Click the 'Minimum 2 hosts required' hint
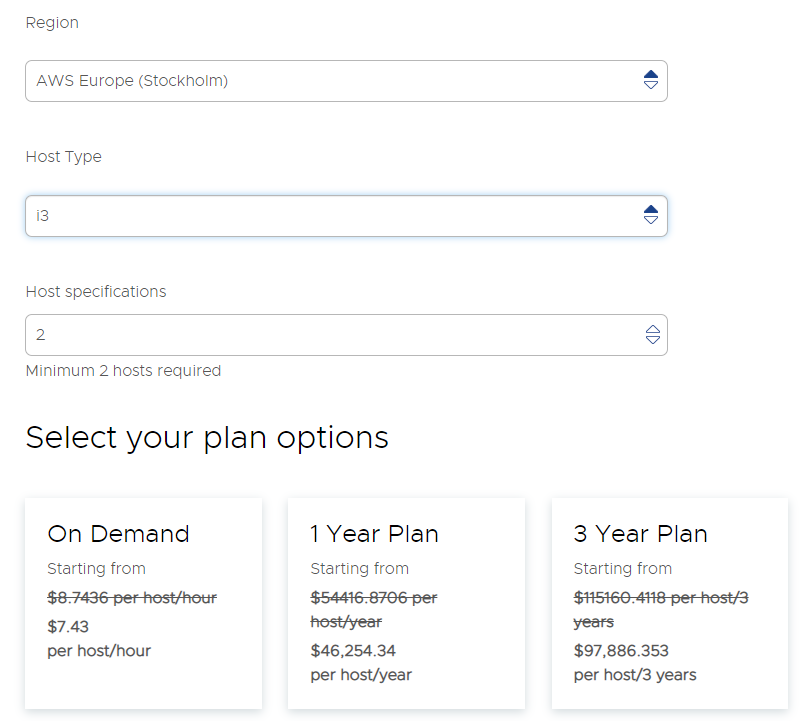This screenshot has width=804, height=721. pyautogui.click(x=123, y=371)
